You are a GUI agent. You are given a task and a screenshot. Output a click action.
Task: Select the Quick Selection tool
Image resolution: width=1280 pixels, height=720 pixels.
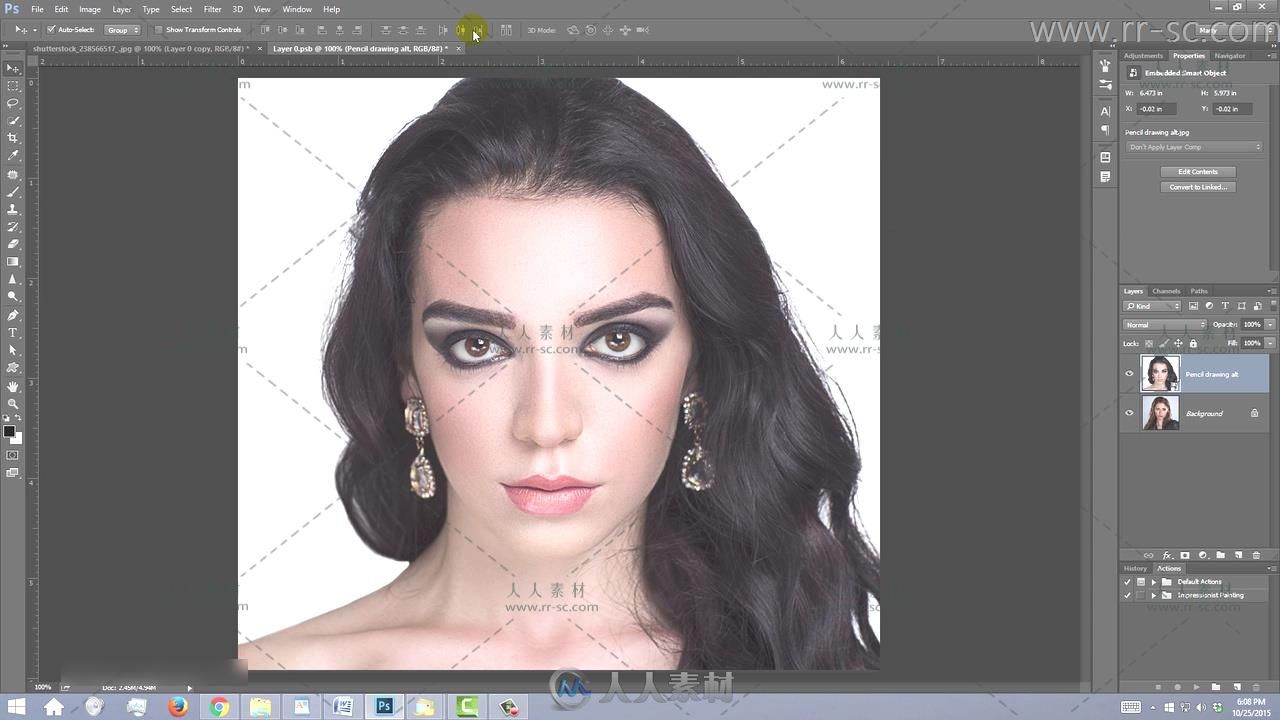(13, 121)
